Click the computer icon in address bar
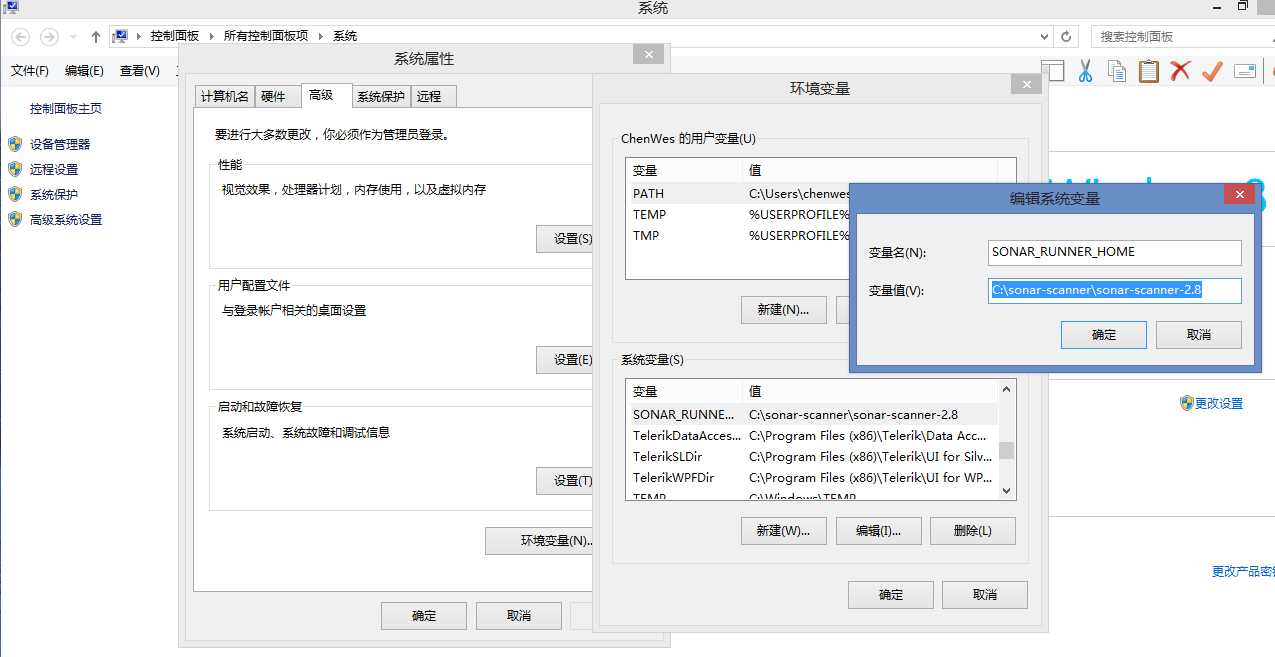 tap(120, 36)
